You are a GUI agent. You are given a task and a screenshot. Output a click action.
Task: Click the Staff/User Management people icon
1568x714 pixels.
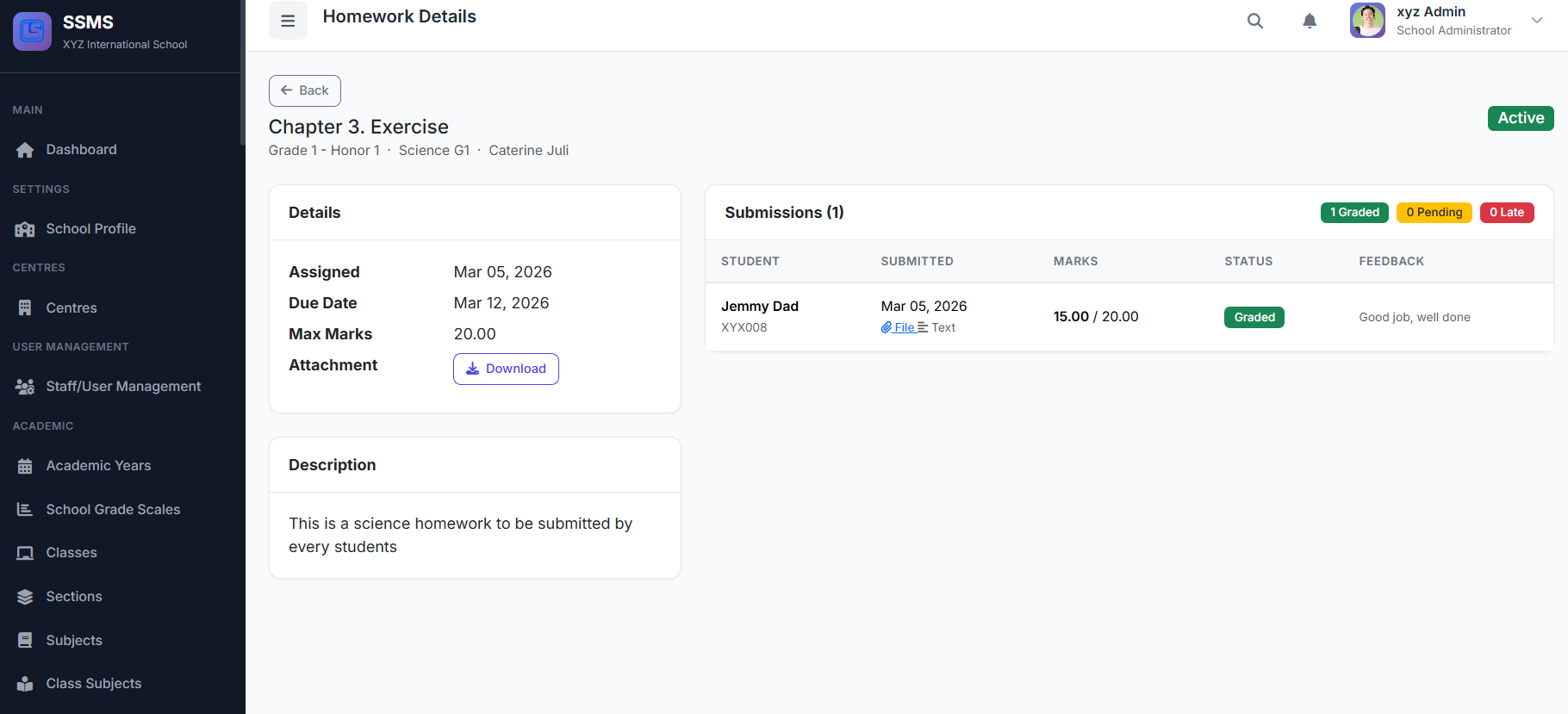(x=25, y=387)
